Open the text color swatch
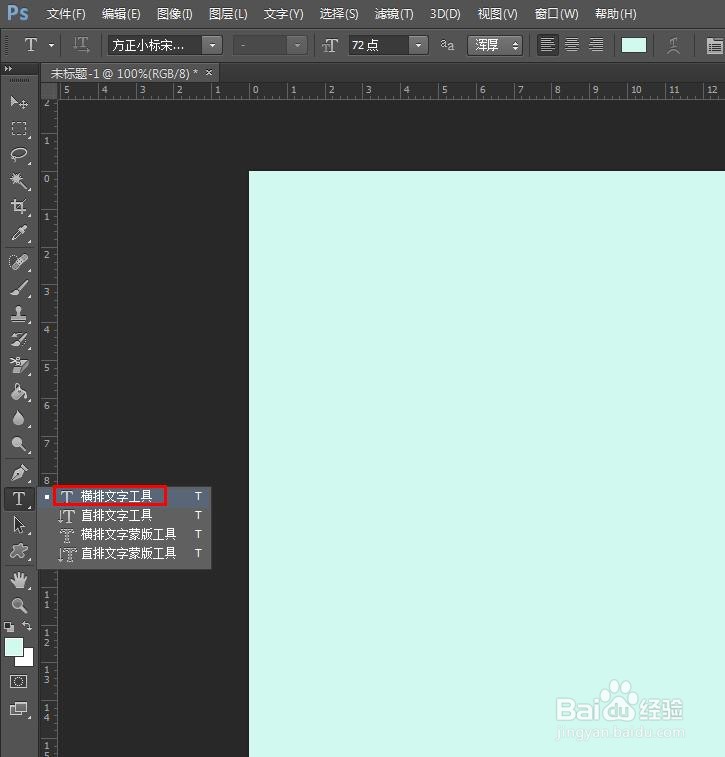This screenshot has height=757, width=725. point(634,45)
